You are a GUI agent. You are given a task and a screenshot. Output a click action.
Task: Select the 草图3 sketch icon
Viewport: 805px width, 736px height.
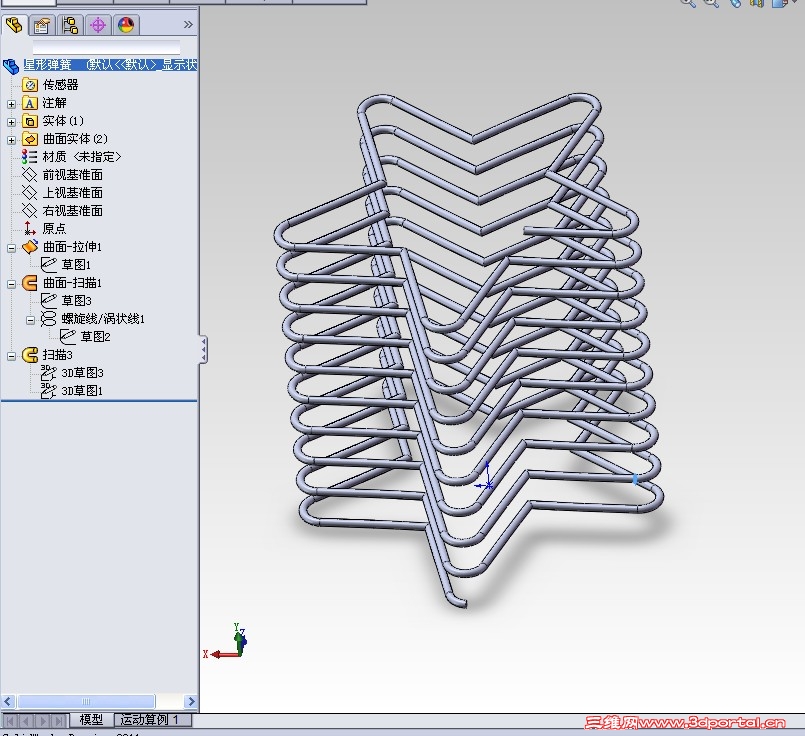pos(49,301)
